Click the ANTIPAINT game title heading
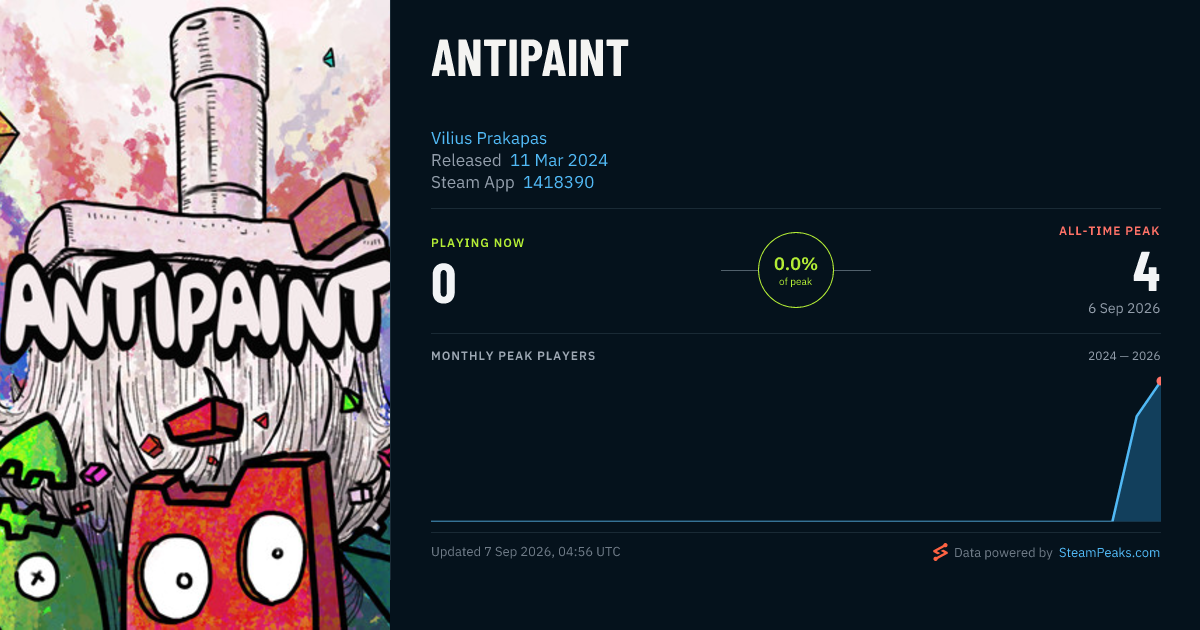1200x630 pixels. (530, 59)
